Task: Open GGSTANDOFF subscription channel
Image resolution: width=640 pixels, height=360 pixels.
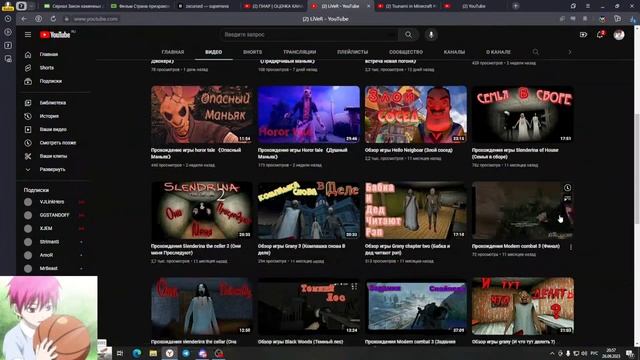Action: (53, 215)
